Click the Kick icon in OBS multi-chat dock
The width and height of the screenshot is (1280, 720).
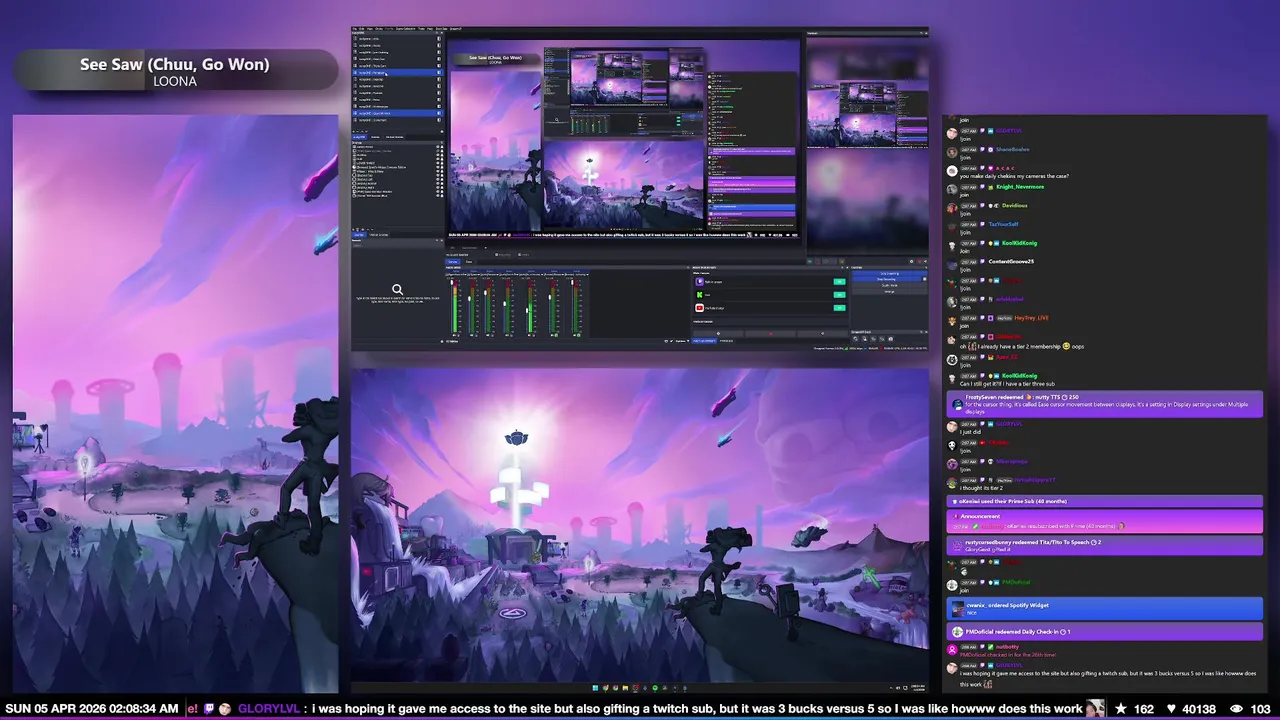[700, 295]
